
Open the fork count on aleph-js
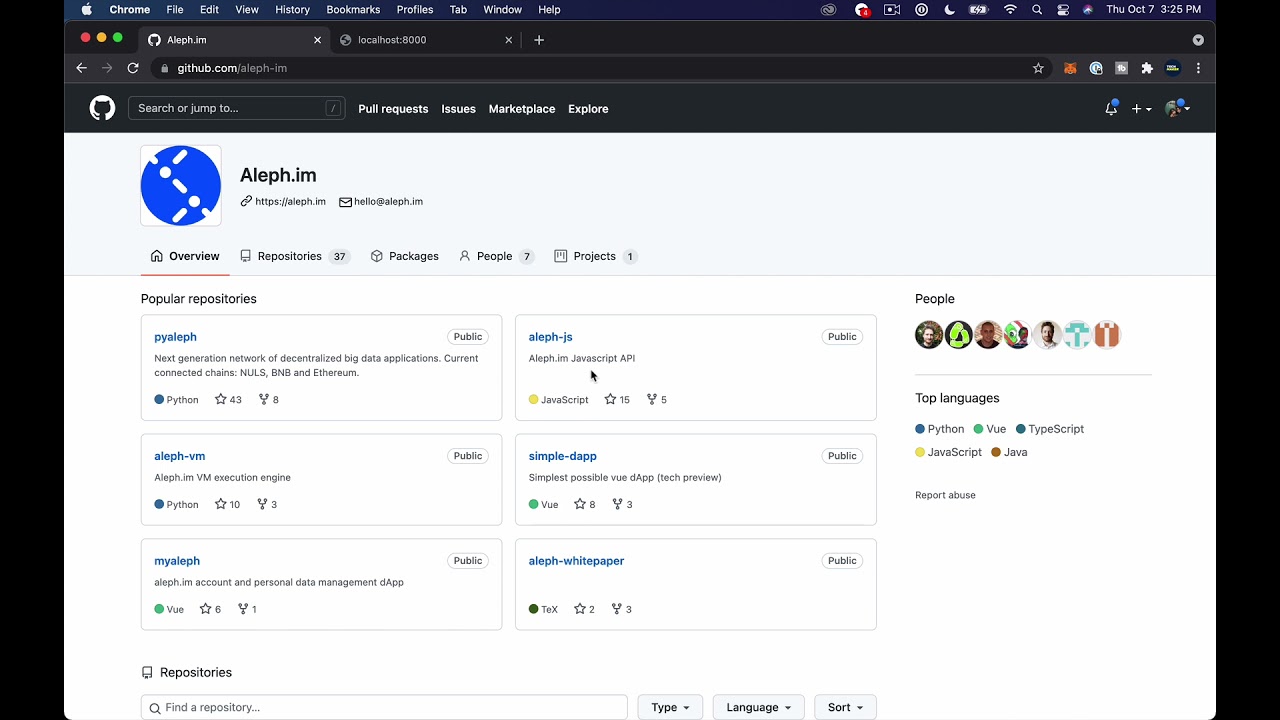point(656,400)
